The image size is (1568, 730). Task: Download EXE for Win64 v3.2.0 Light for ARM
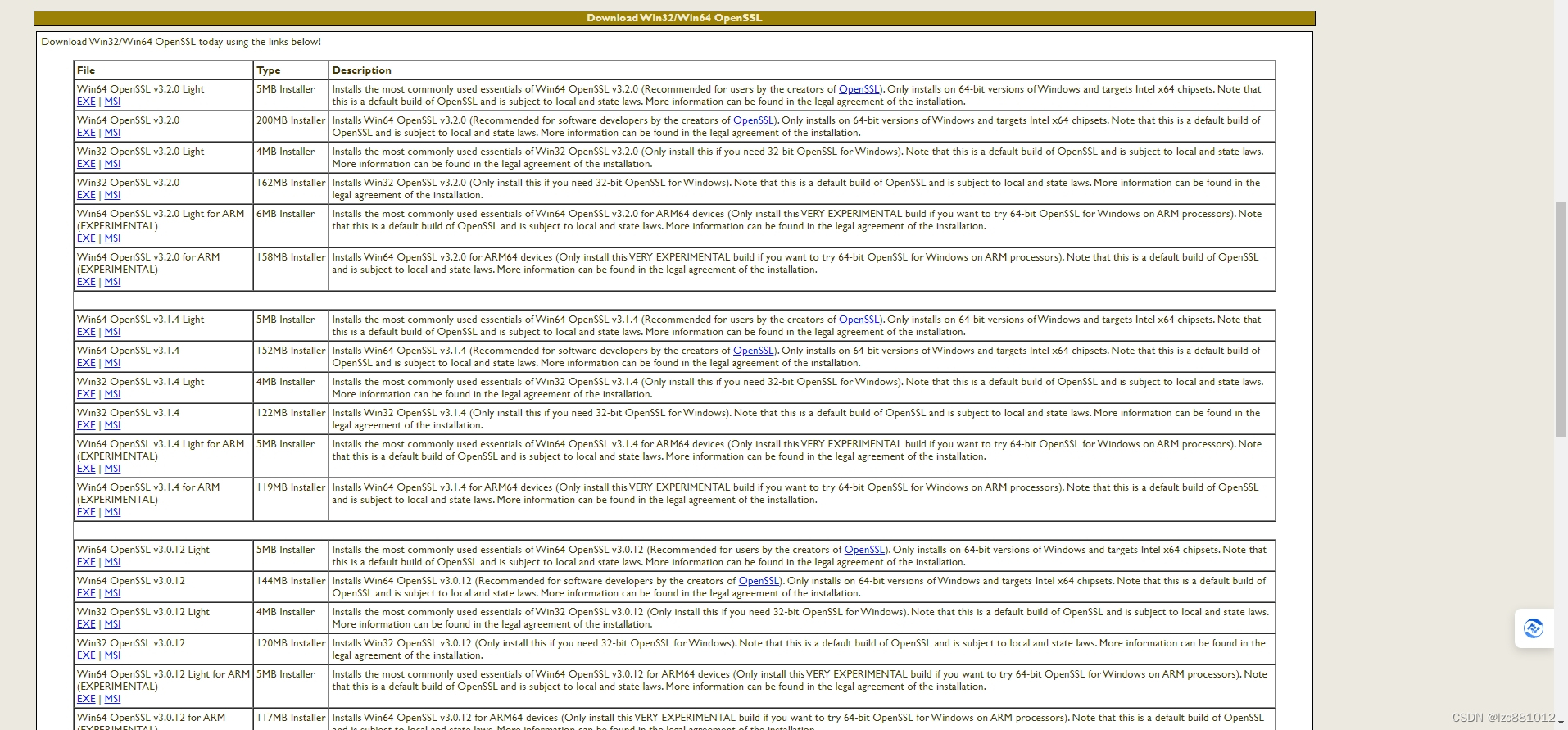86,238
